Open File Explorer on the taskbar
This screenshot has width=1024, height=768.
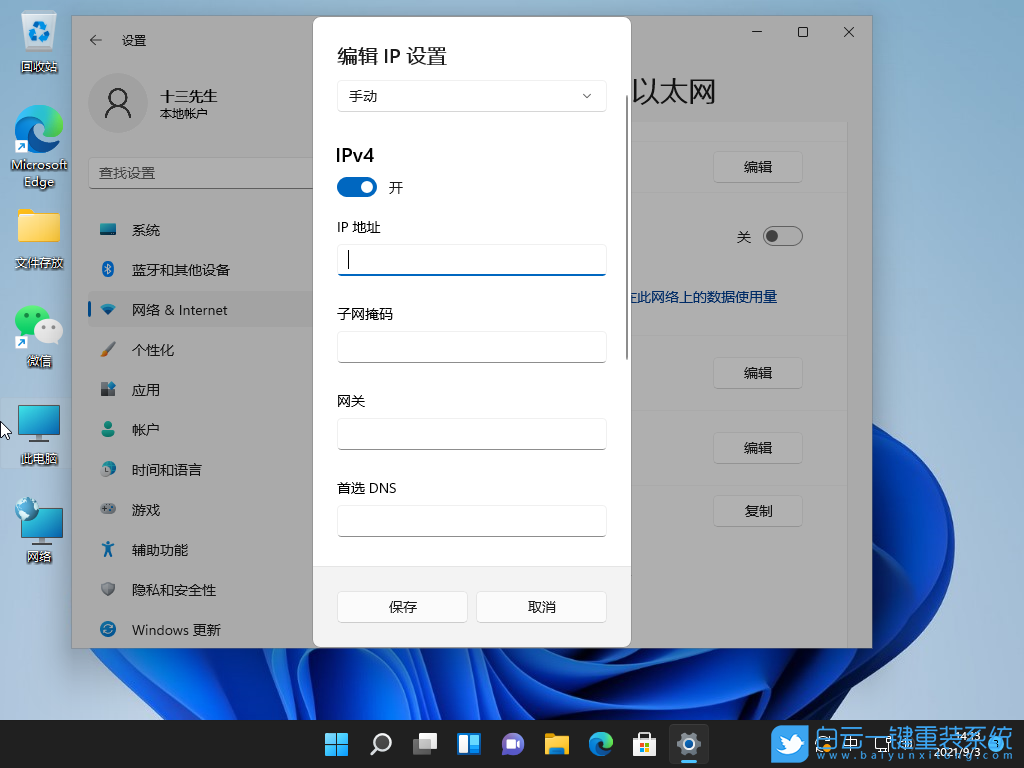coord(556,744)
